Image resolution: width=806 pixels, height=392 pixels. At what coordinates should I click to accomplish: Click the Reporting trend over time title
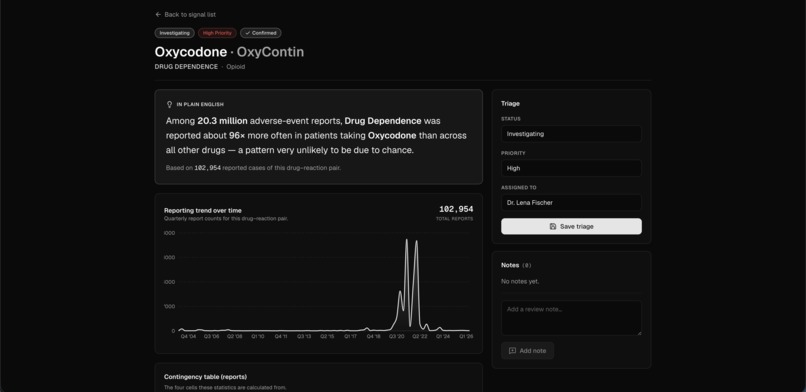point(203,210)
